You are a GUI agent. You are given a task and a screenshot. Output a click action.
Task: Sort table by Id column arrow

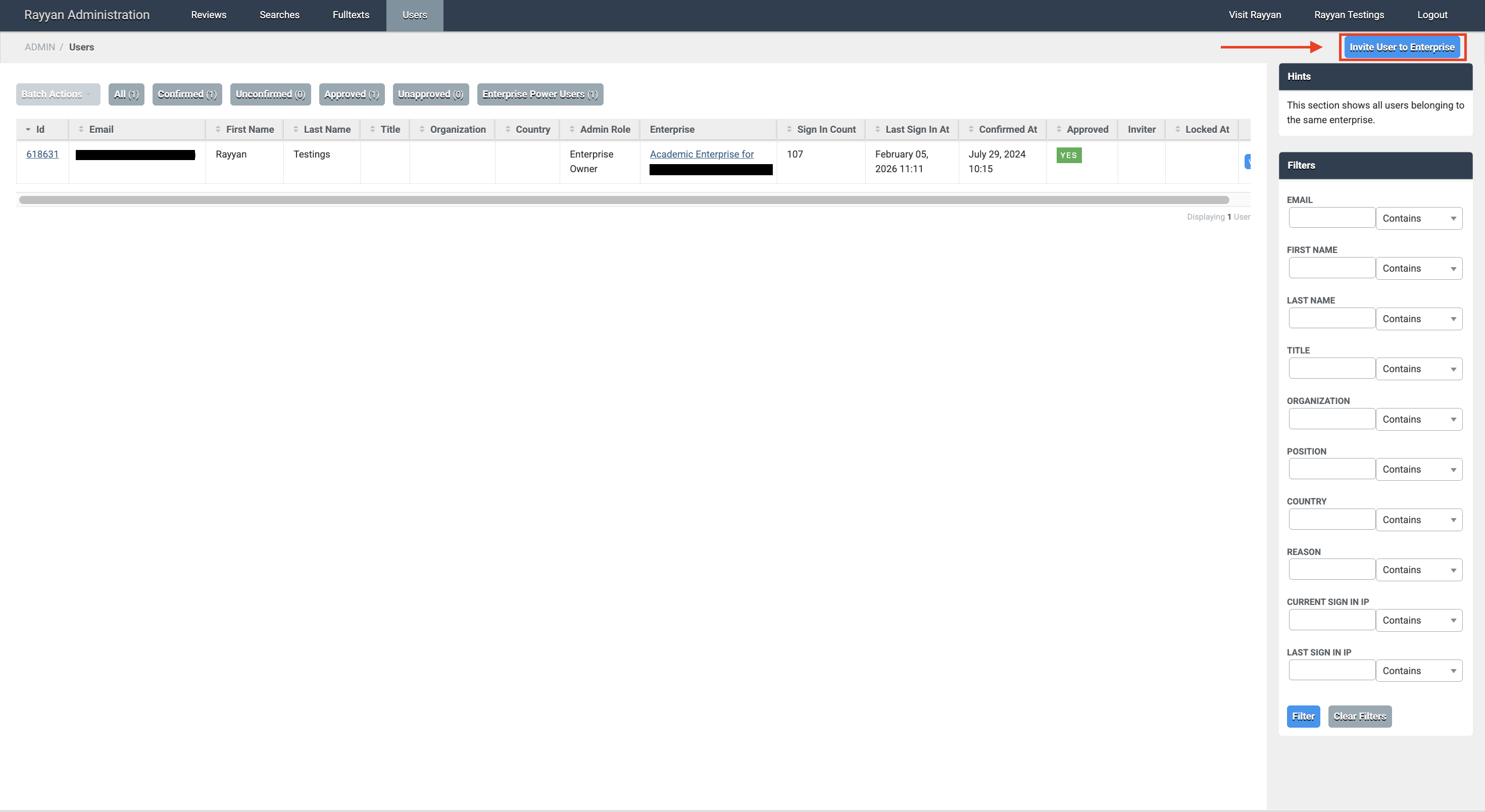(x=29, y=130)
